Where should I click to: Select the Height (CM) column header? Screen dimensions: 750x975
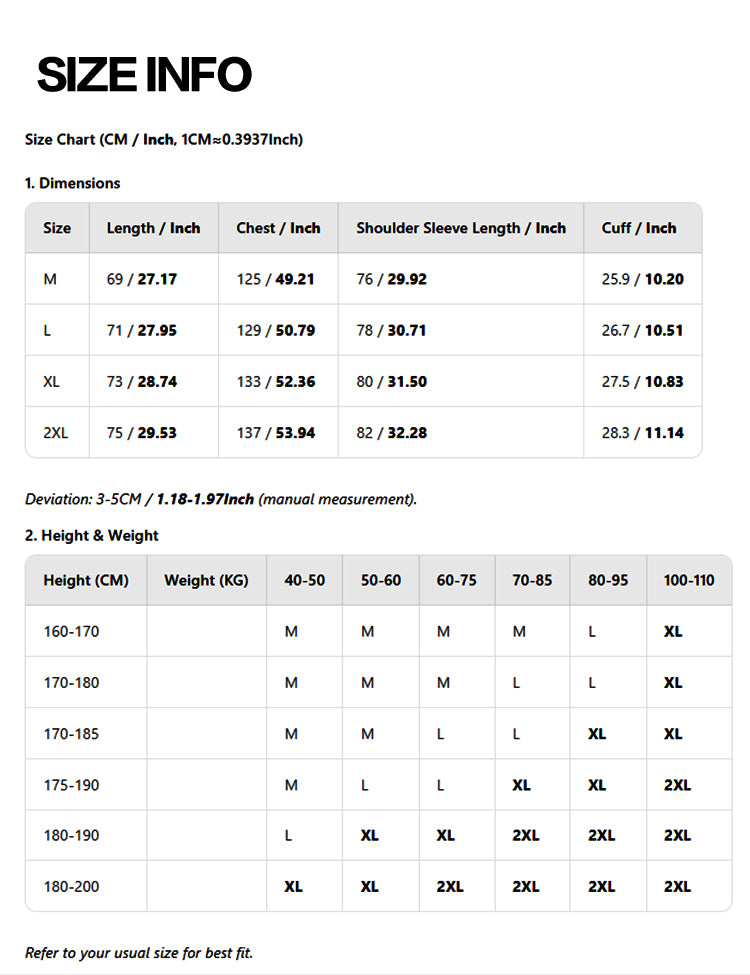[86, 580]
